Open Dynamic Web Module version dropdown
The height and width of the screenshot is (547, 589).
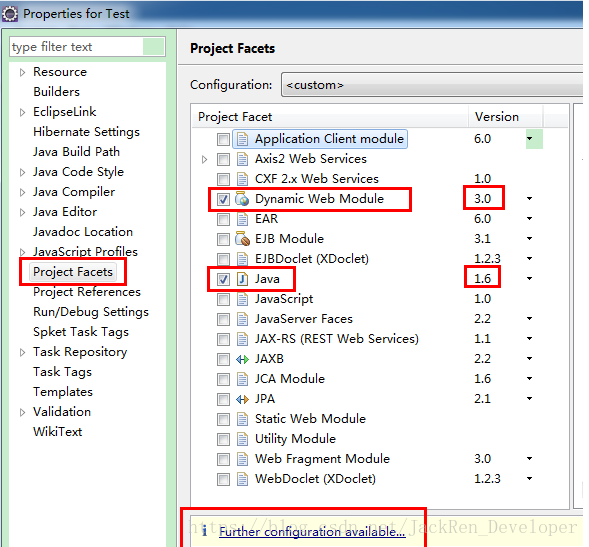[529, 198]
